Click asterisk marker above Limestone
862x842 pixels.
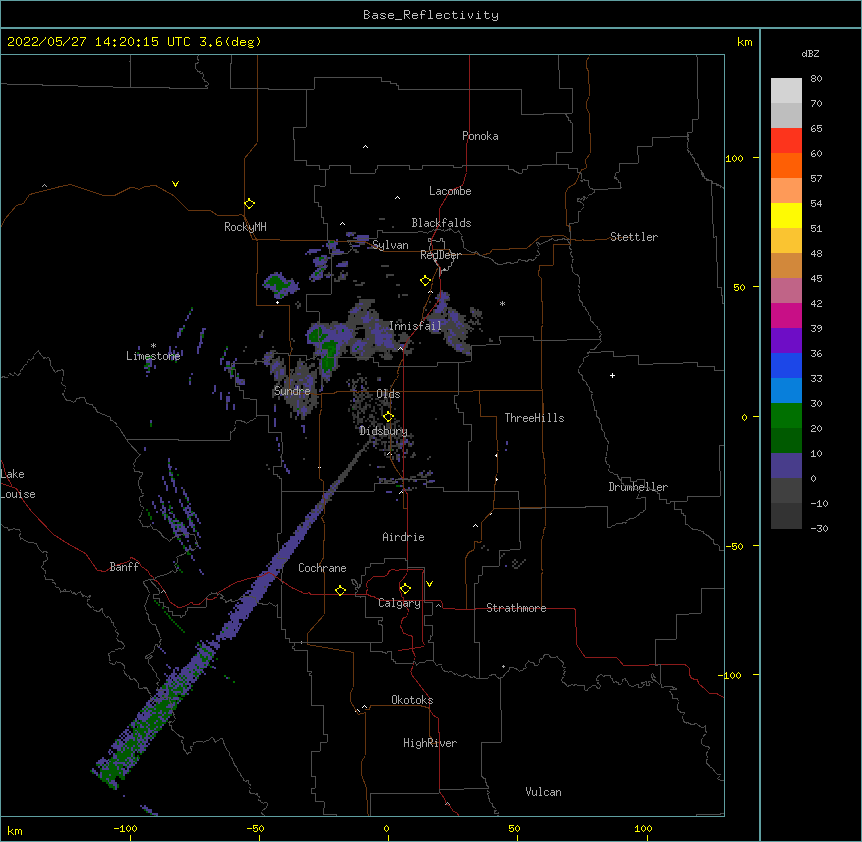coord(153,346)
